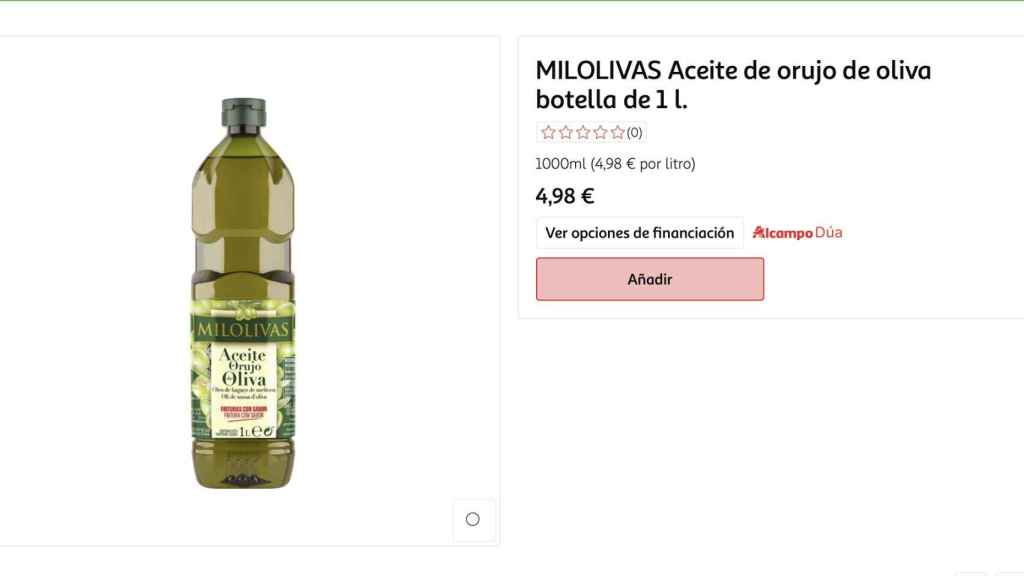Rate the product with the first star
Image resolution: width=1024 pixels, height=576 pixels.
click(548, 132)
